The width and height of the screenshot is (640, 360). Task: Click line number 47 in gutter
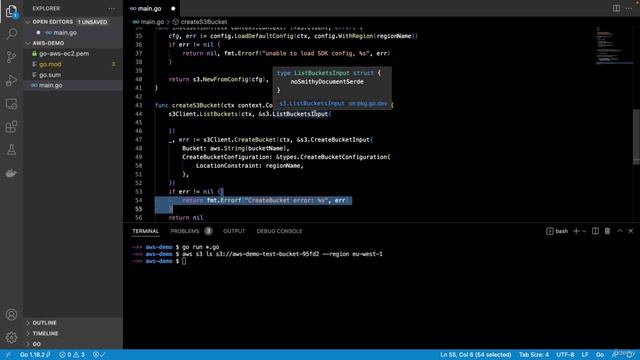pyautogui.click(x=139, y=140)
